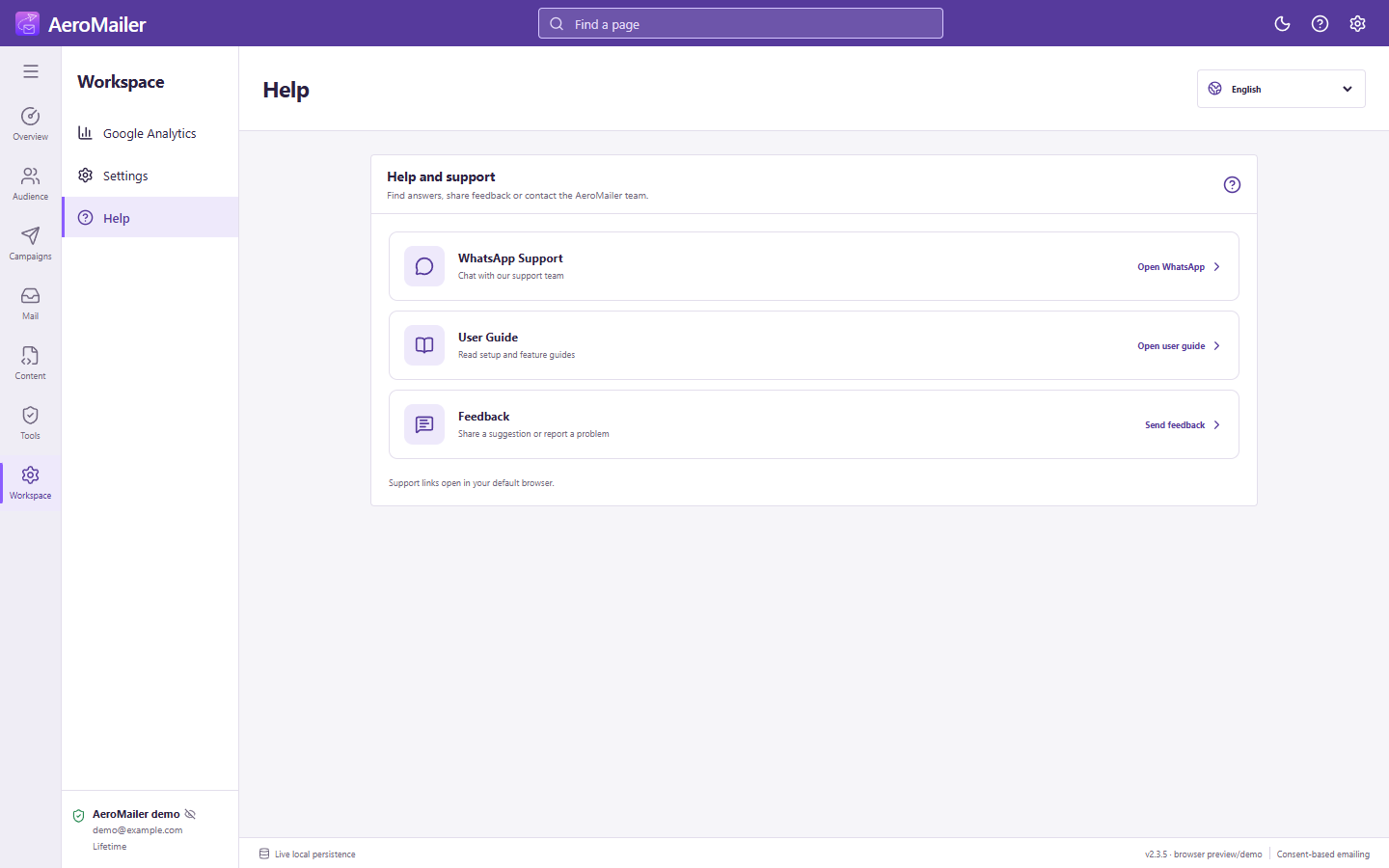Open Campaigns section in icon rail
This screenshot has height=868, width=1389.
pyautogui.click(x=31, y=244)
